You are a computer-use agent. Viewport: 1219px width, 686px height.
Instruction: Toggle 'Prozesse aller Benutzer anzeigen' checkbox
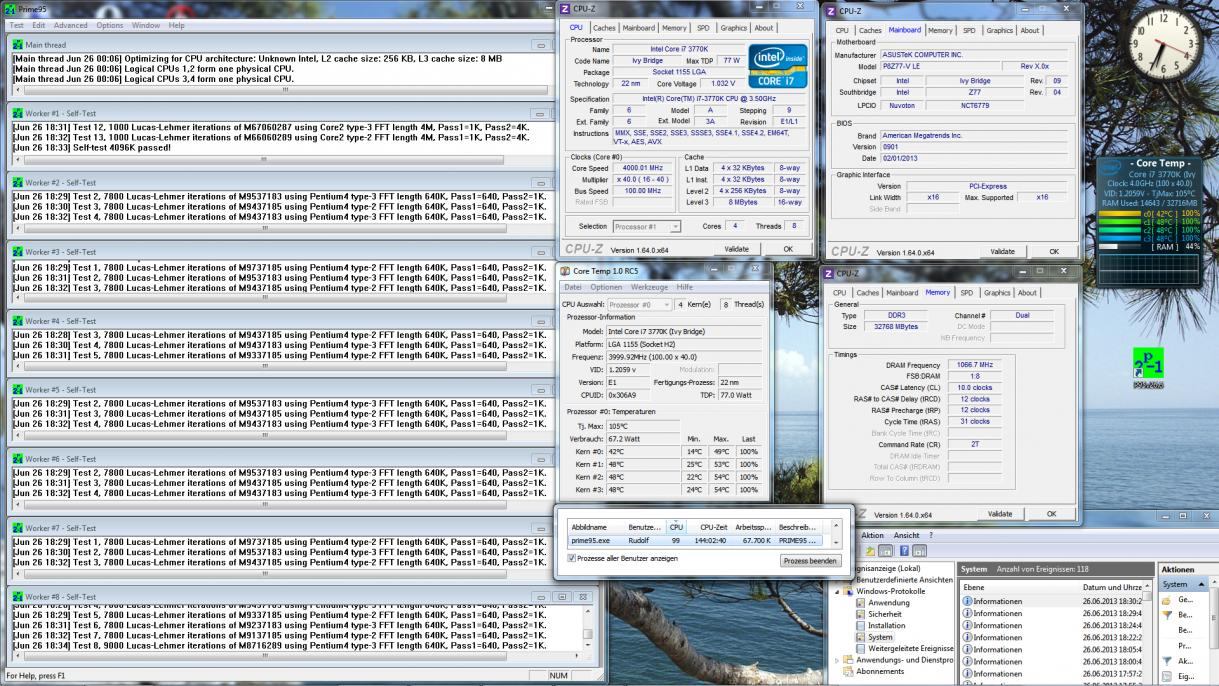pos(571,558)
